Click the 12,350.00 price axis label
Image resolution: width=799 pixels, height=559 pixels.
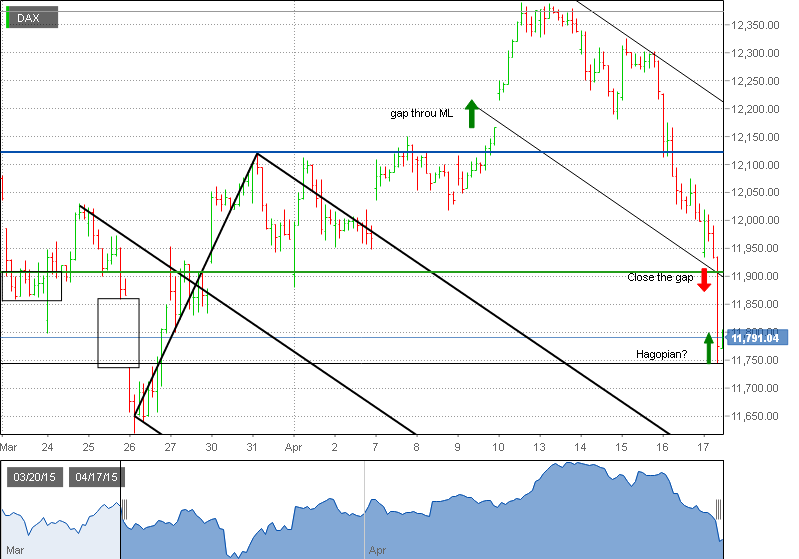pos(755,25)
